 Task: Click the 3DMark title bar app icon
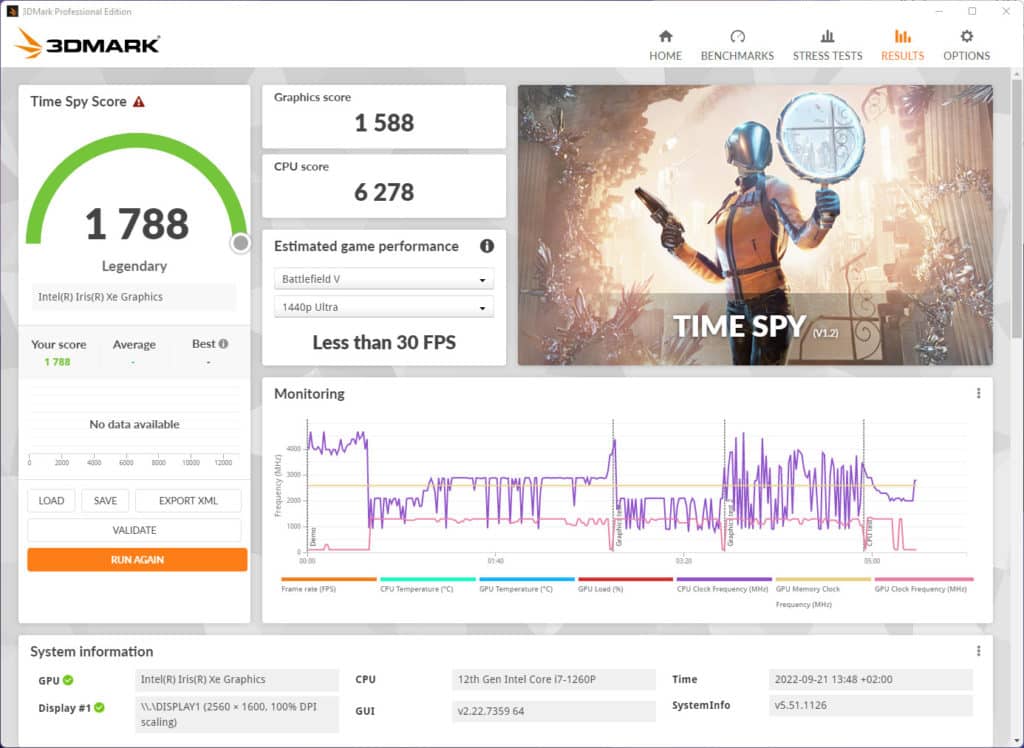12,11
